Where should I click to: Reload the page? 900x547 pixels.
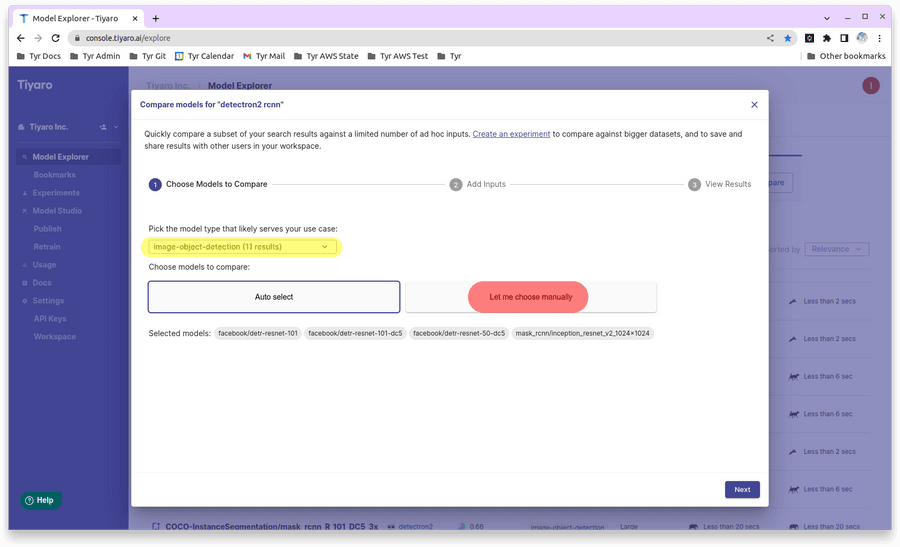56,38
